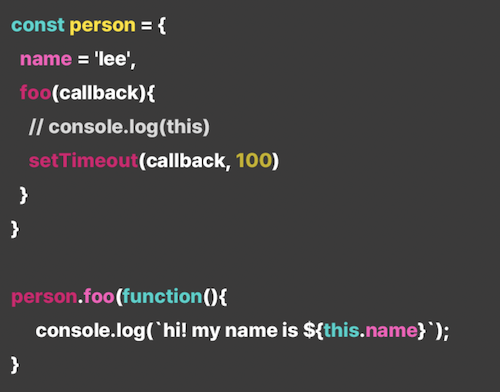This screenshot has width=500, height=392.
Task: Click the pink person in person.foo call
Action: point(44,297)
